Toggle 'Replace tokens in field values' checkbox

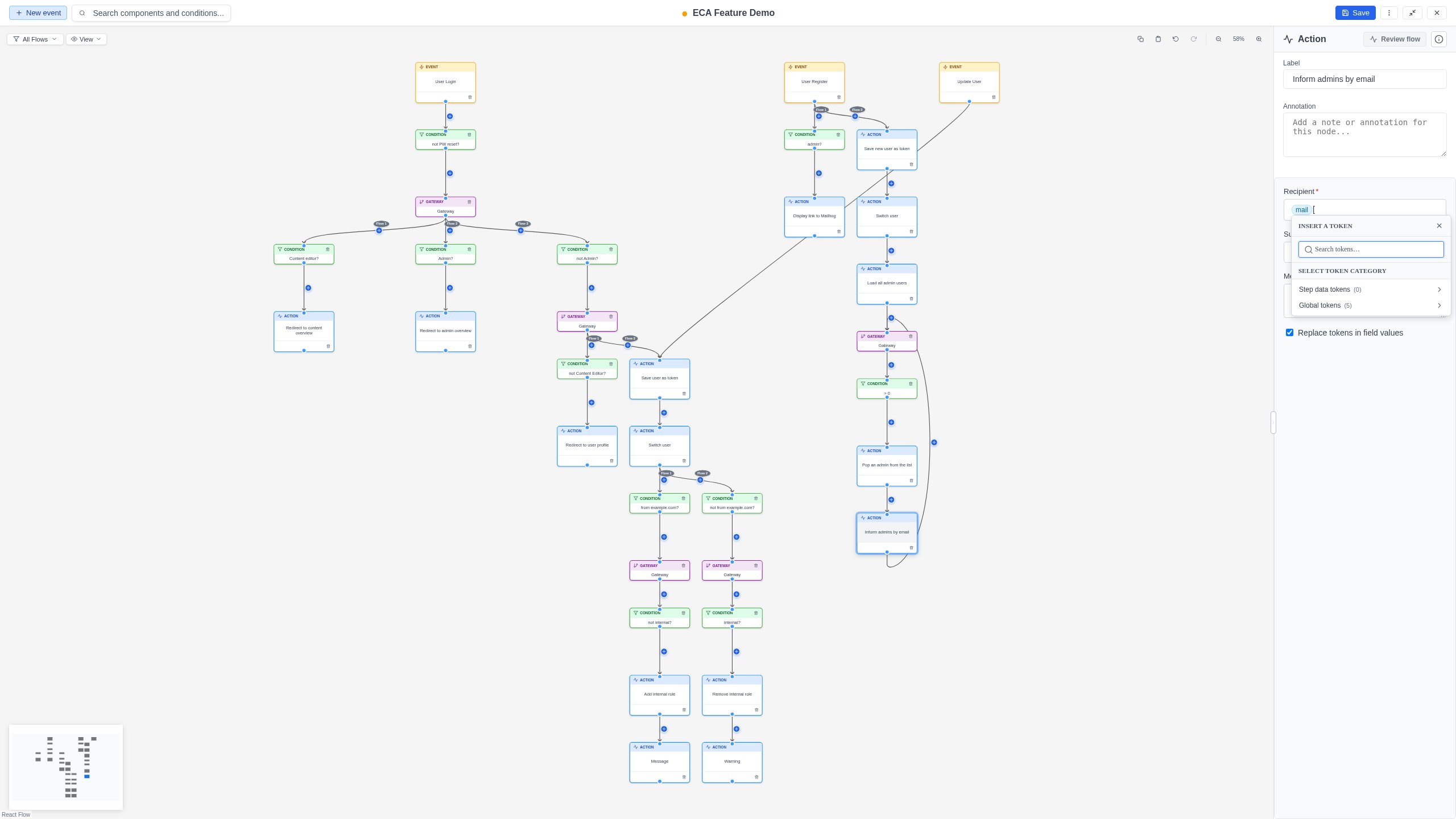click(x=1289, y=333)
